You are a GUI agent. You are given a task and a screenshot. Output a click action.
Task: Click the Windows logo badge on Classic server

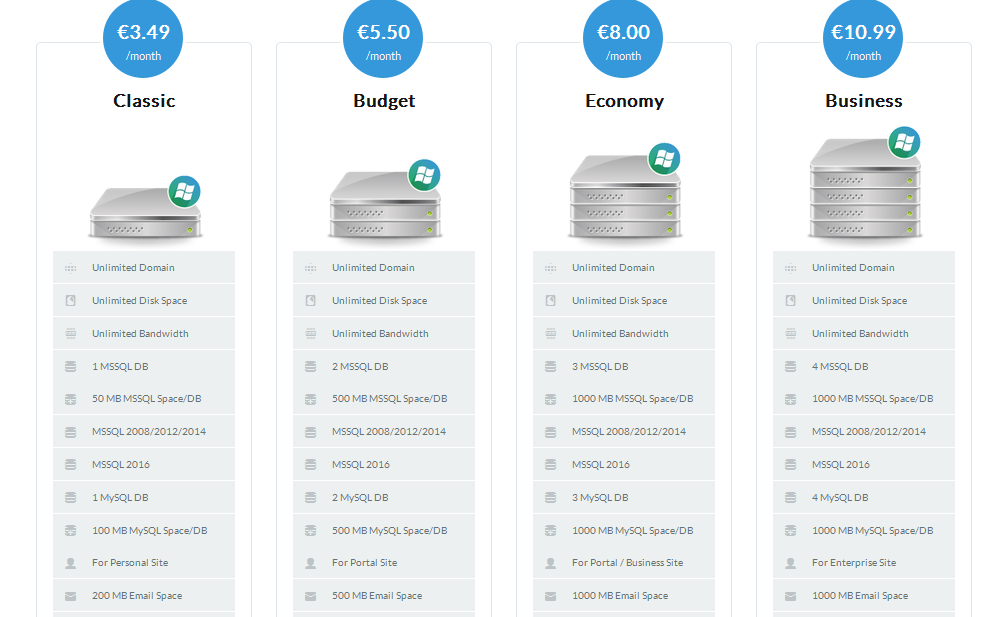pyautogui.click(x=184, y=192)
